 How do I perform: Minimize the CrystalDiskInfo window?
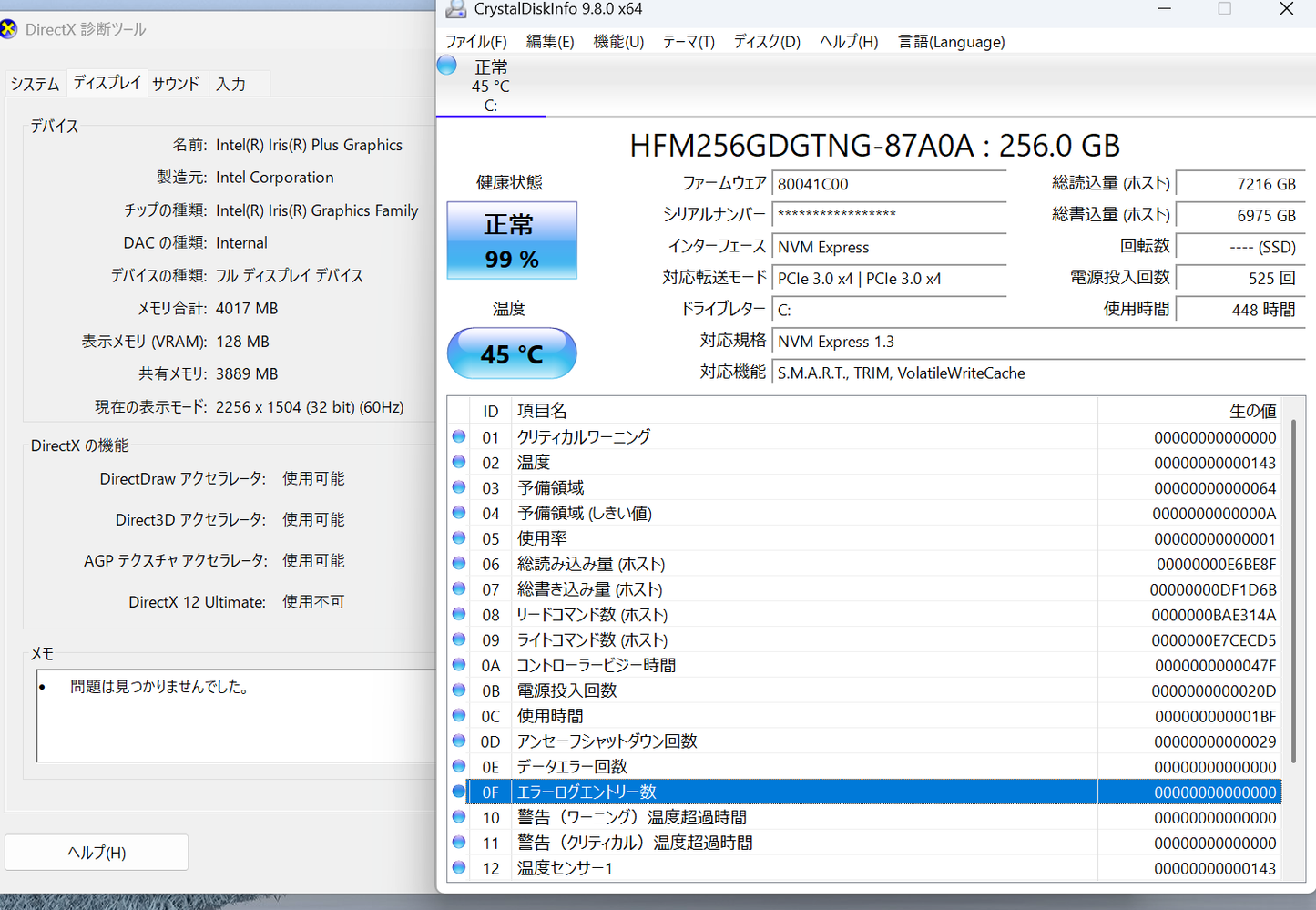pyautogui.click(x=1164, y=9)
